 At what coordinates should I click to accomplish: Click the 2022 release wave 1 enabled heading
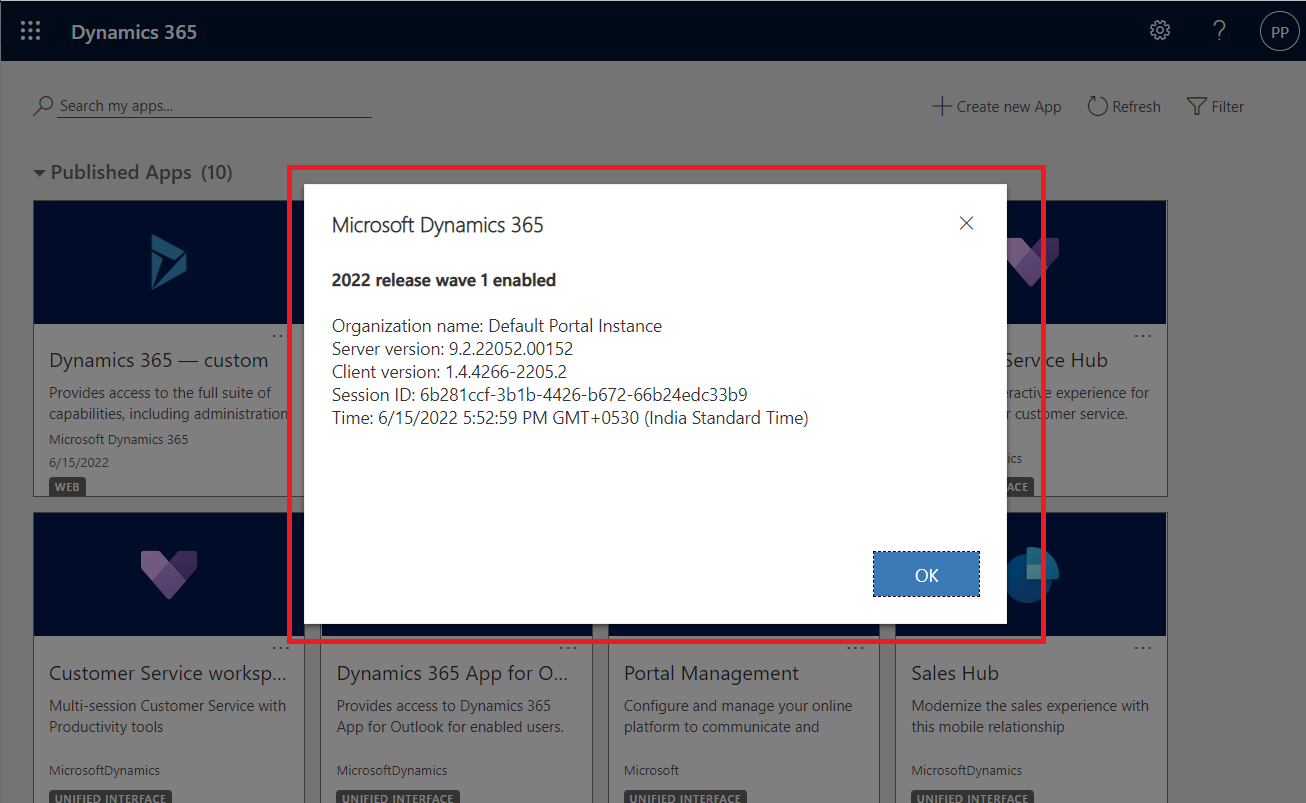444,280
